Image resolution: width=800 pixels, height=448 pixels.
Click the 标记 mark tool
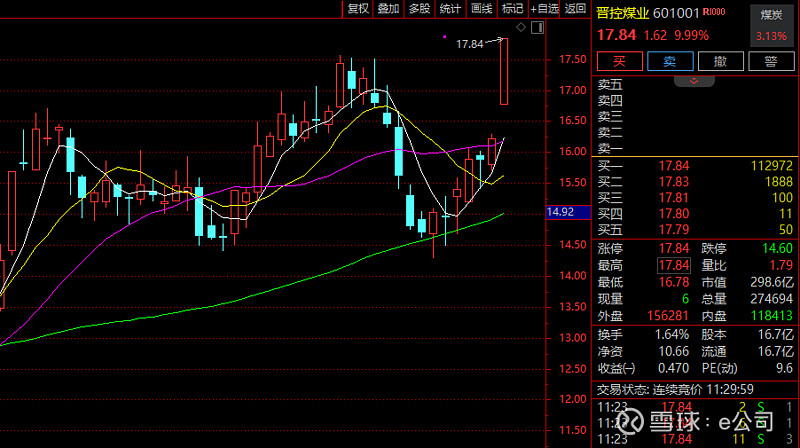pos(513,9)
